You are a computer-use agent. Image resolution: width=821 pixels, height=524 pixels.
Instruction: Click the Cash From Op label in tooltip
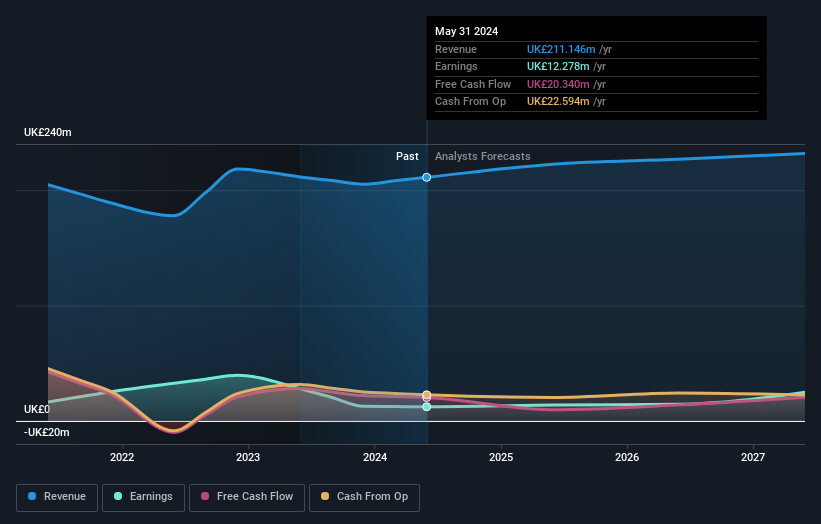(470, 102)
